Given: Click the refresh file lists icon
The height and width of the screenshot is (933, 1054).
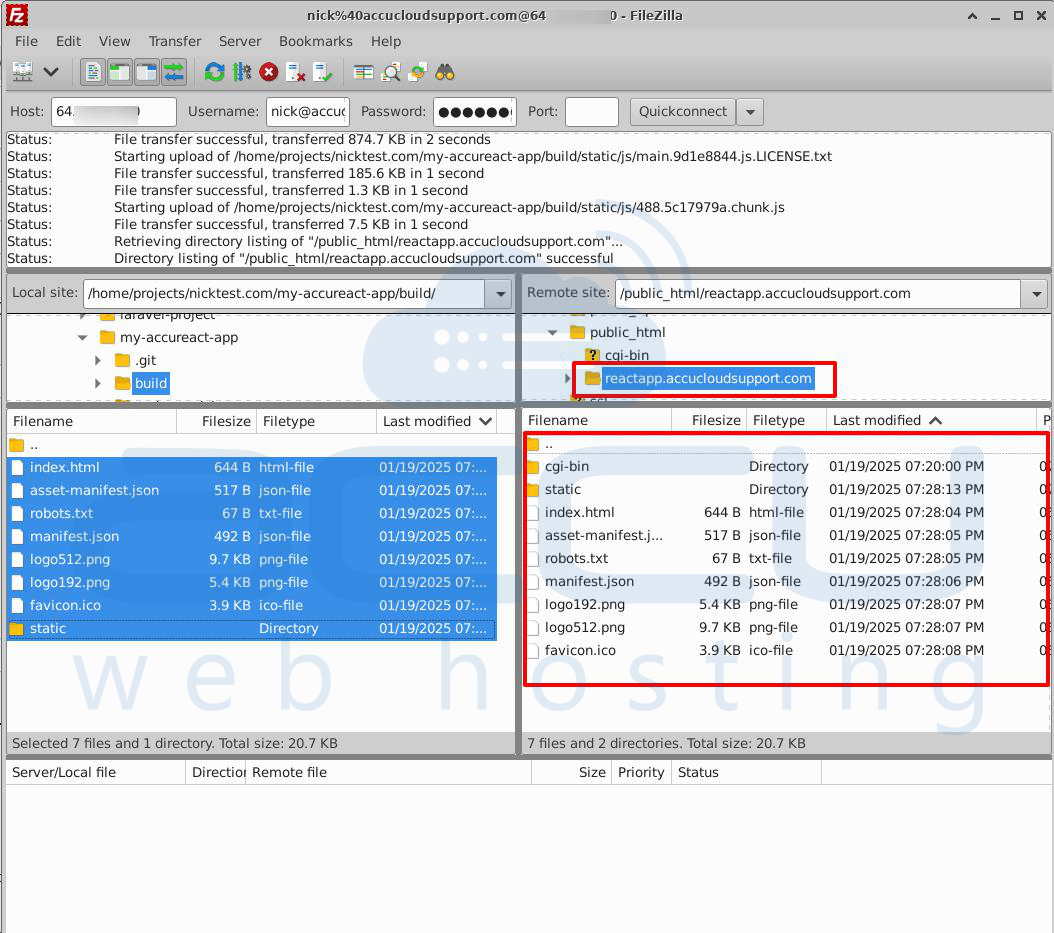Looking at the screenshot, I should tap(214, 72).
